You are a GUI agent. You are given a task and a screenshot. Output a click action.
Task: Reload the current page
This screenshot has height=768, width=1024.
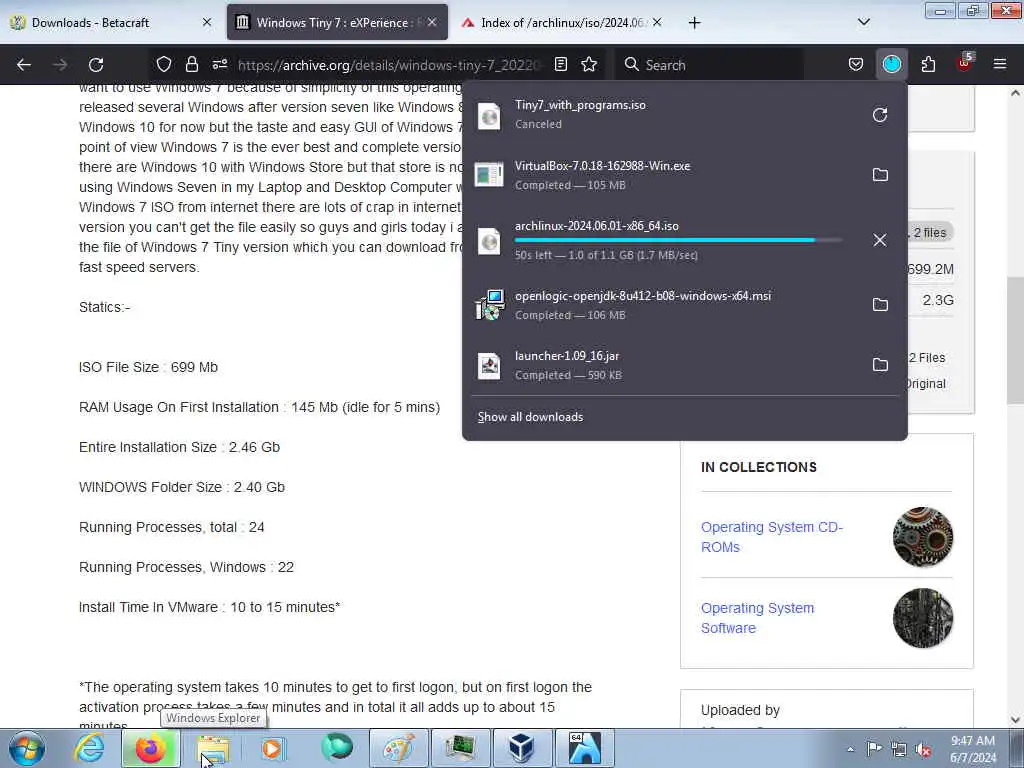pos(96,65)
